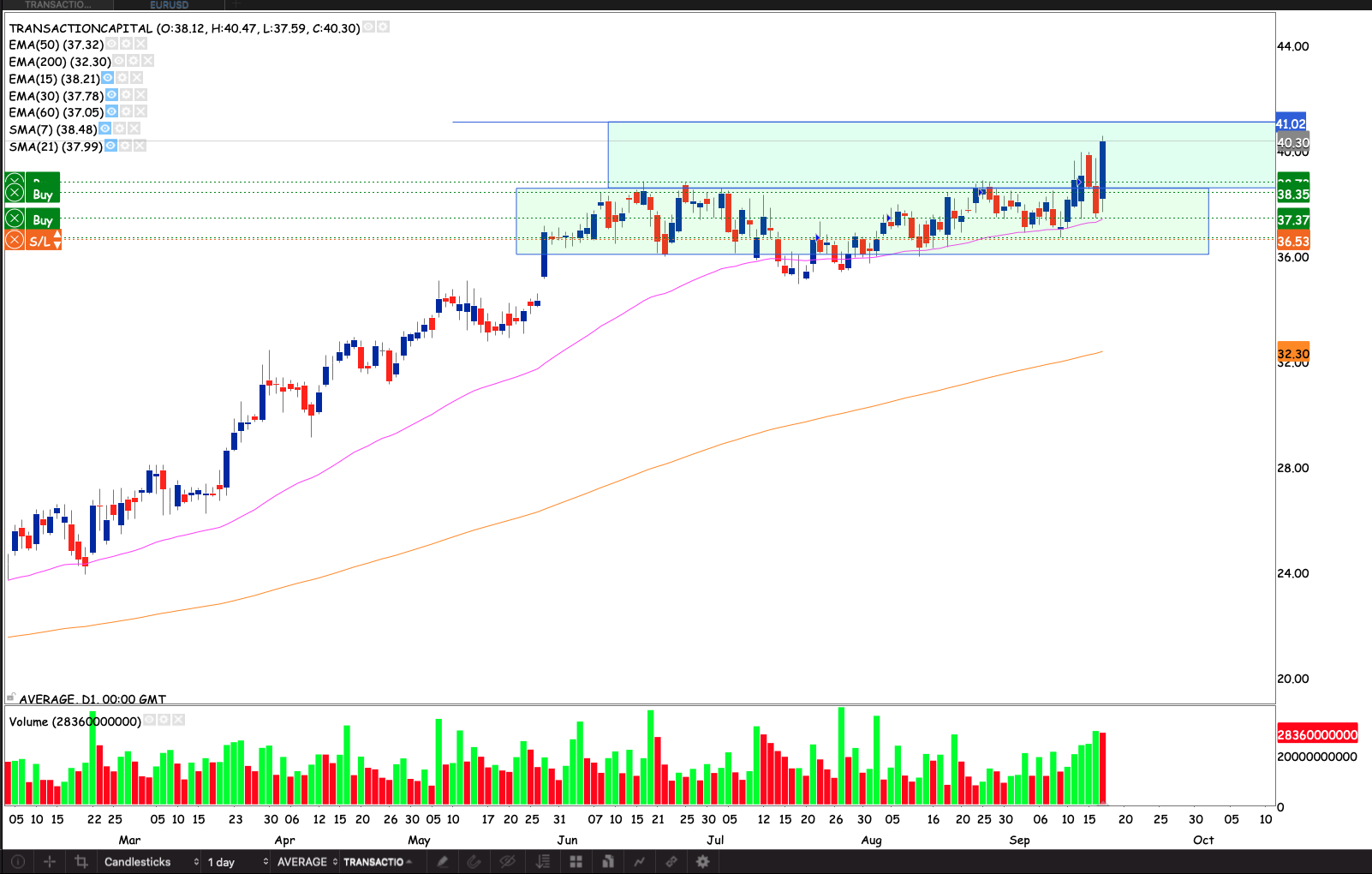Click the crosshair cursor tool
Image resolution: width=1372 pixels, height=874 pixels.
[50, 862]
